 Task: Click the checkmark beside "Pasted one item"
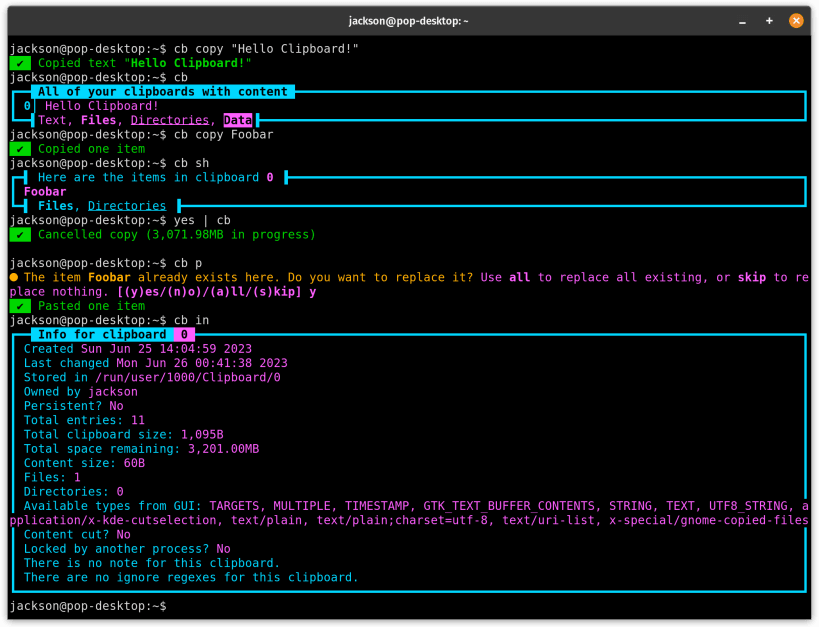pyautogui.click(x=20, y=305)
